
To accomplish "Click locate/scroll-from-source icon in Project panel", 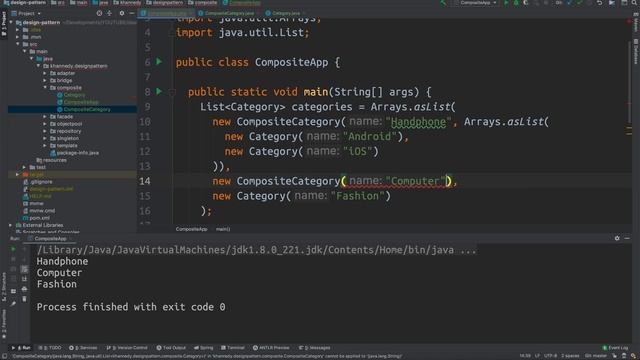I will pyautogui.click(x=99, y=13).
